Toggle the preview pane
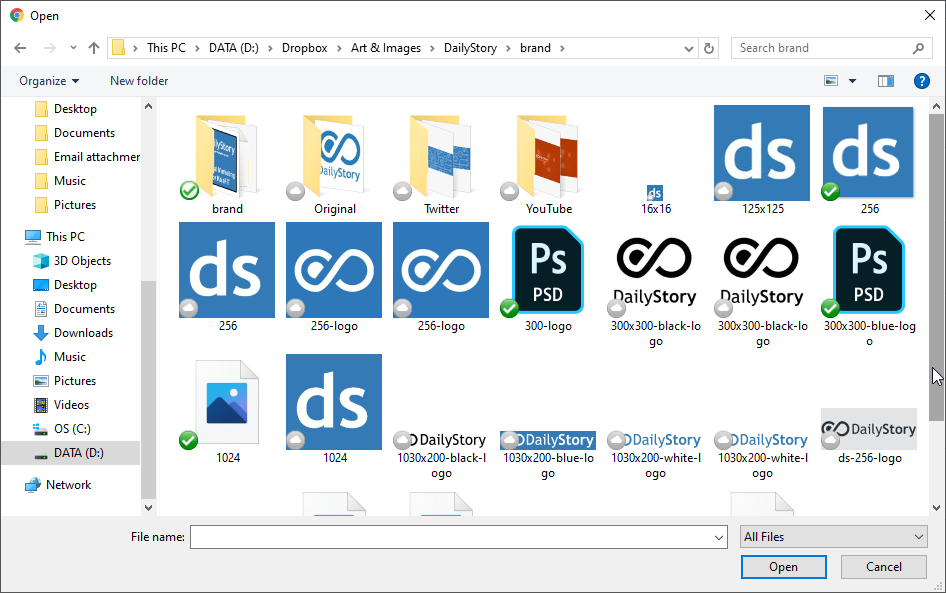Image resolution: width=946 pixels, height=593 pixels. click(886, 81)
